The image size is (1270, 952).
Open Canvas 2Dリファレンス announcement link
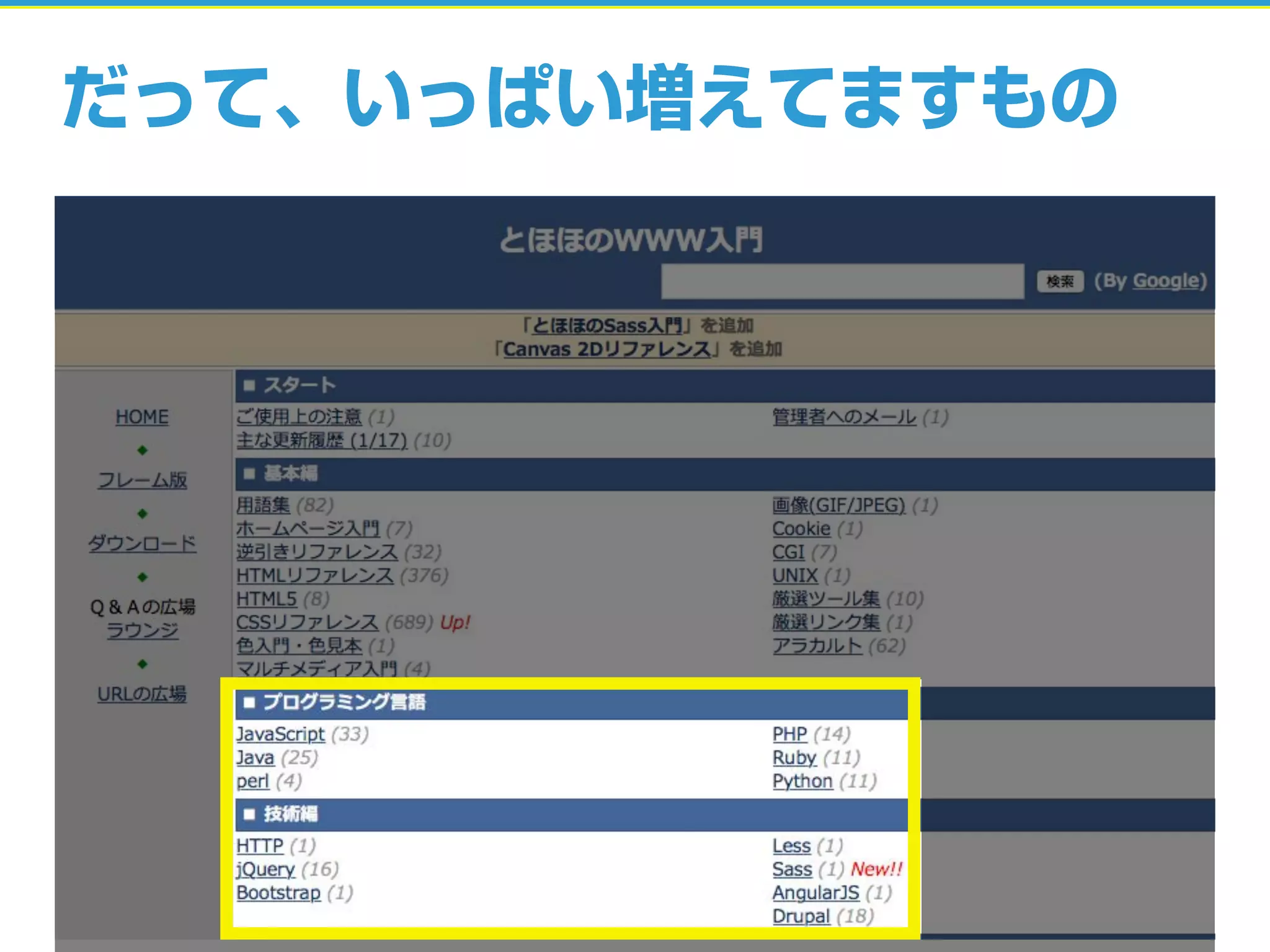(x=606, y=349)
